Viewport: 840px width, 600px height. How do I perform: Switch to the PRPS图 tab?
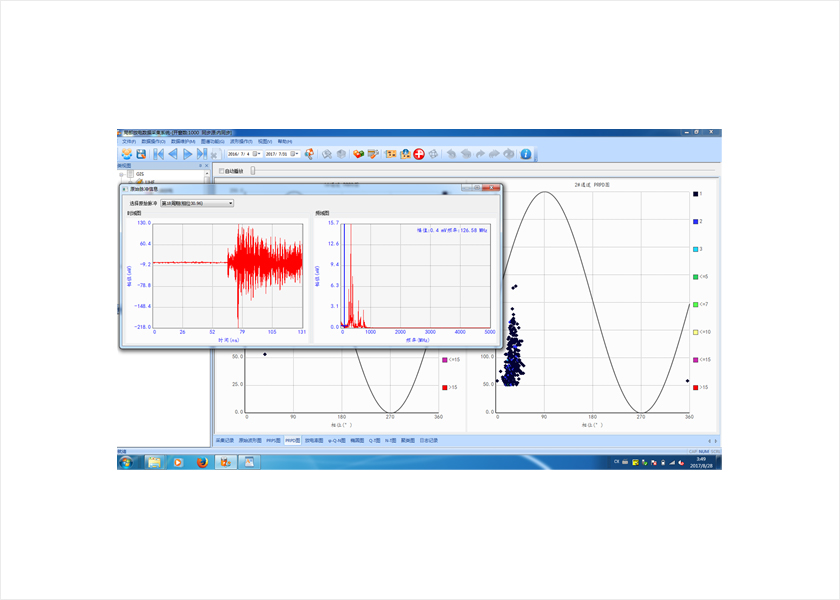(x=273, y=440)
